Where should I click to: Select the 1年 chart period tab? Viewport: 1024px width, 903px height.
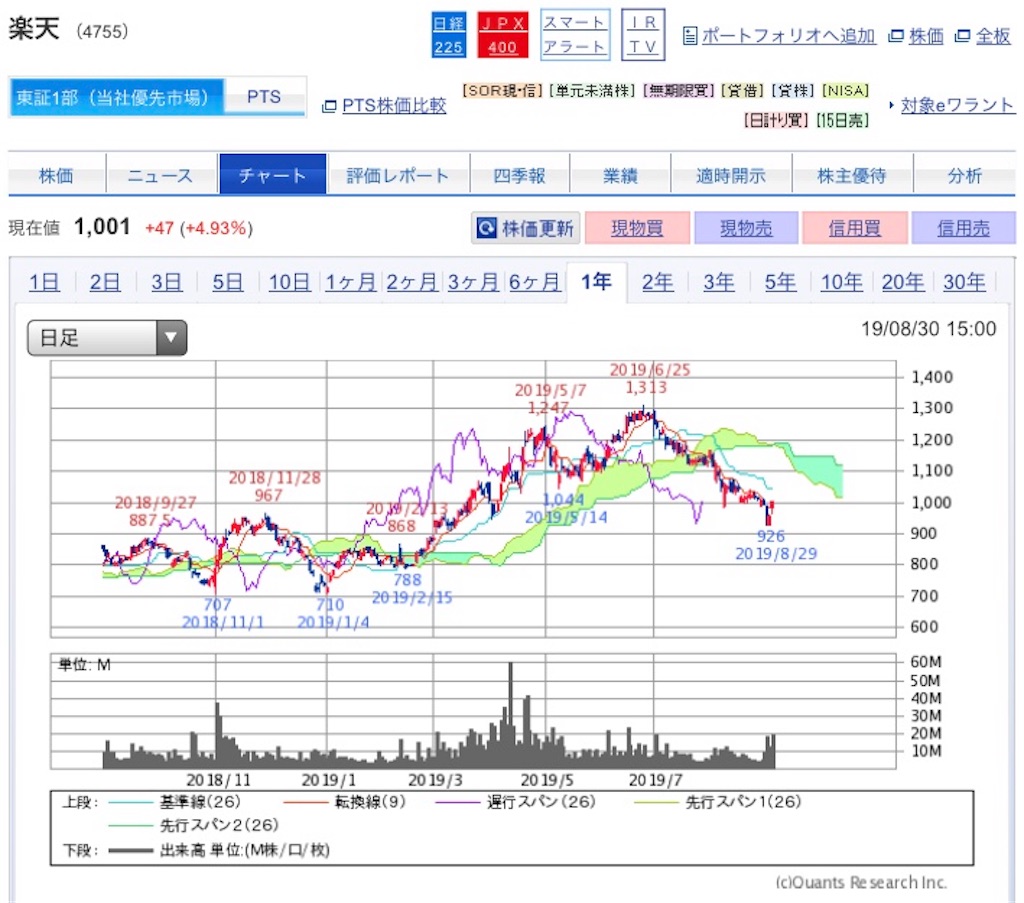tap(596, 282)
